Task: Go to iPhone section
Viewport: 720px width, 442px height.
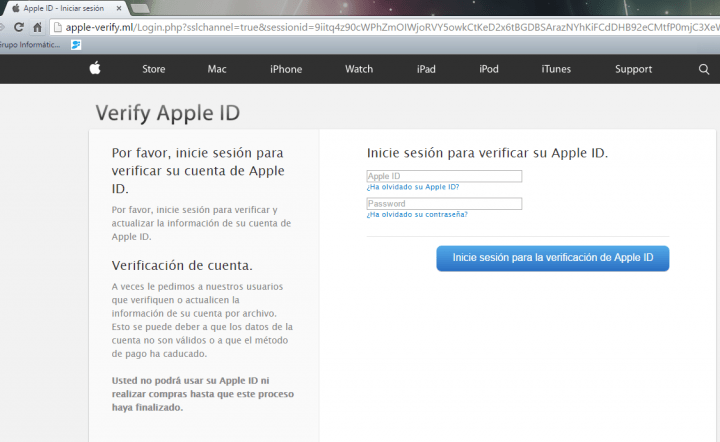Action: coord(286,69)
